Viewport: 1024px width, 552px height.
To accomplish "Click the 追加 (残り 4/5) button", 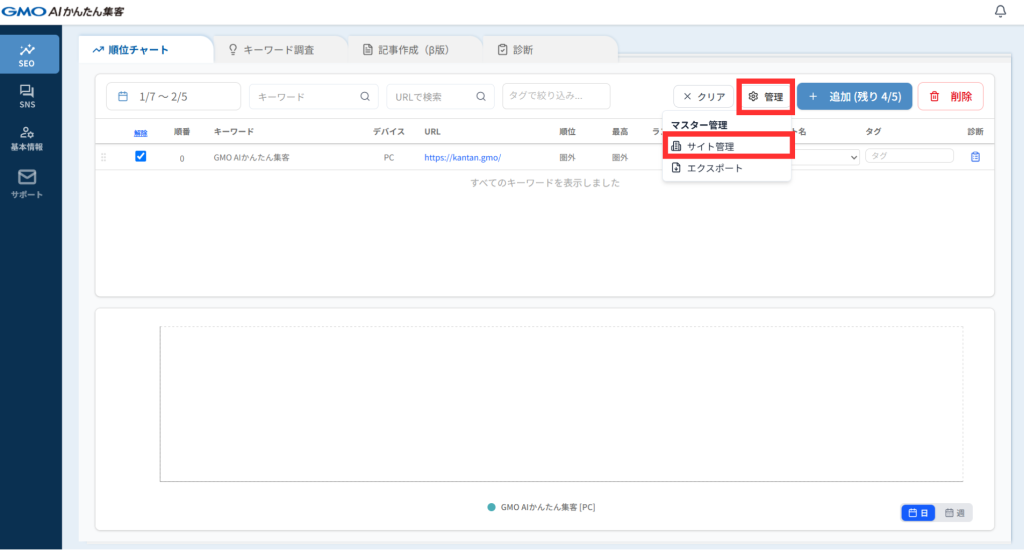I will coord(854,97).
